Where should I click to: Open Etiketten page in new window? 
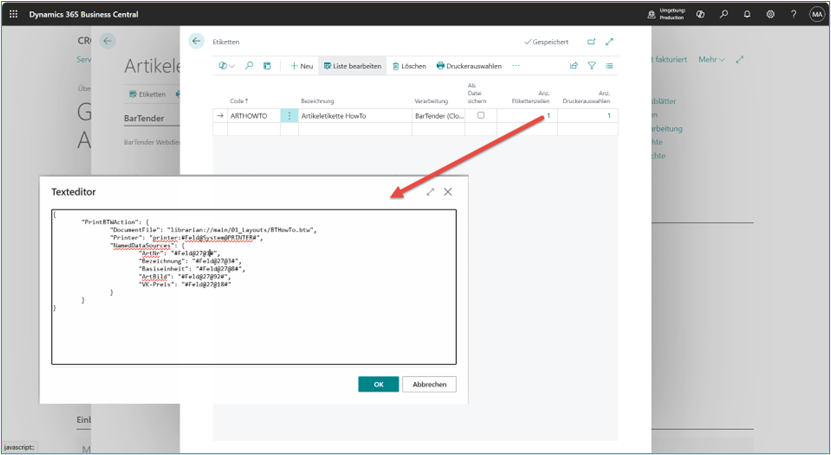[x=591, y=42]
